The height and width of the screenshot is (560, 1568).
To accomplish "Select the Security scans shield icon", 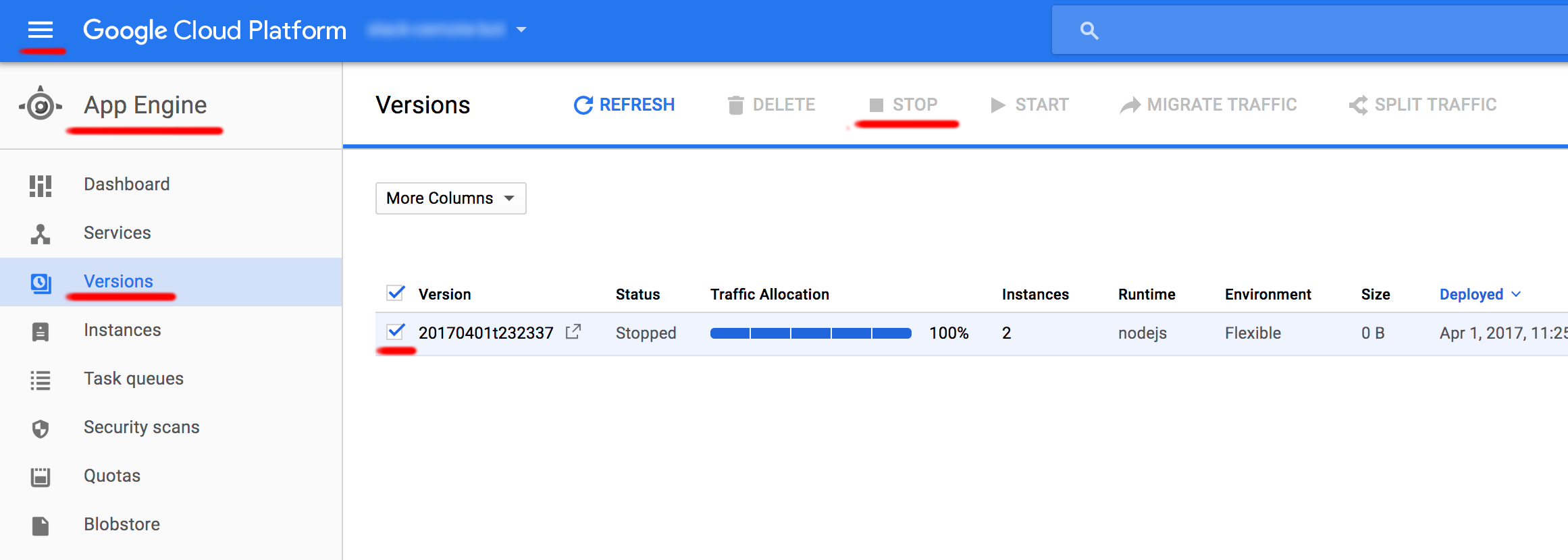I will (41, 427).
